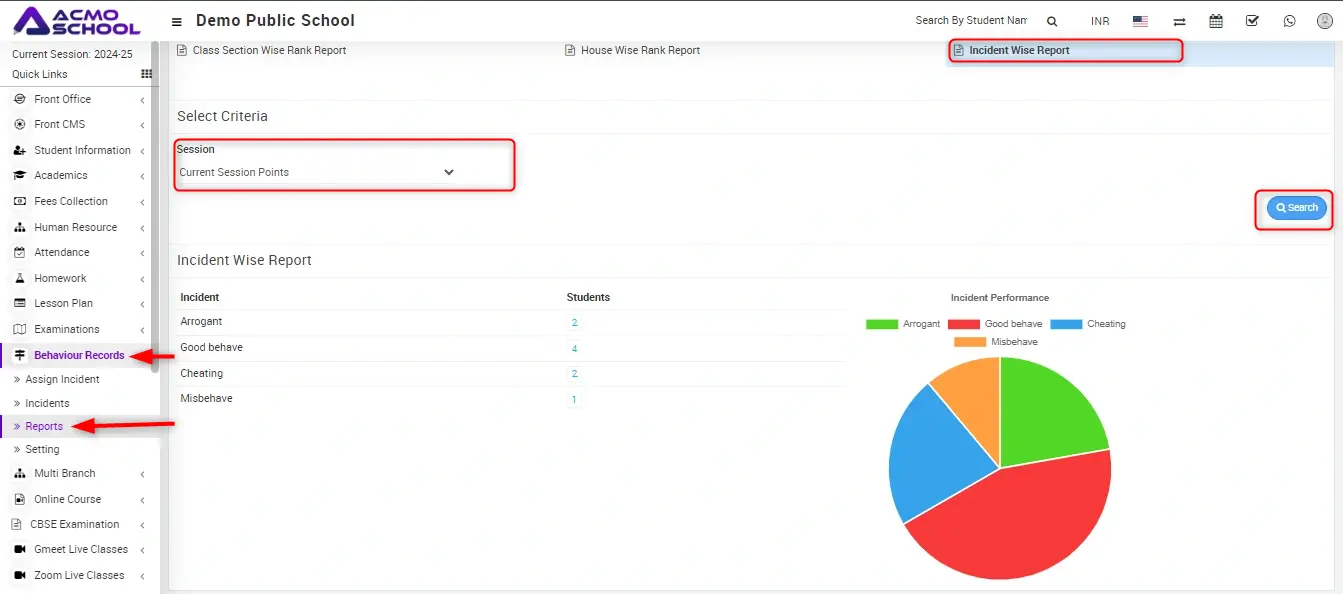Screen dimensions: 1343x594
Task: Click the switch session arrows icon
Action: 1179,21
